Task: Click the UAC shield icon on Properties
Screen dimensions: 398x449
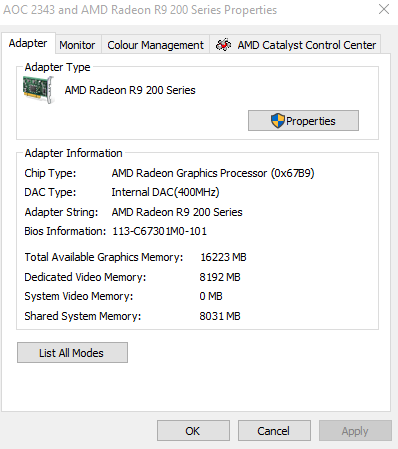Action: (x=277, y=121)
